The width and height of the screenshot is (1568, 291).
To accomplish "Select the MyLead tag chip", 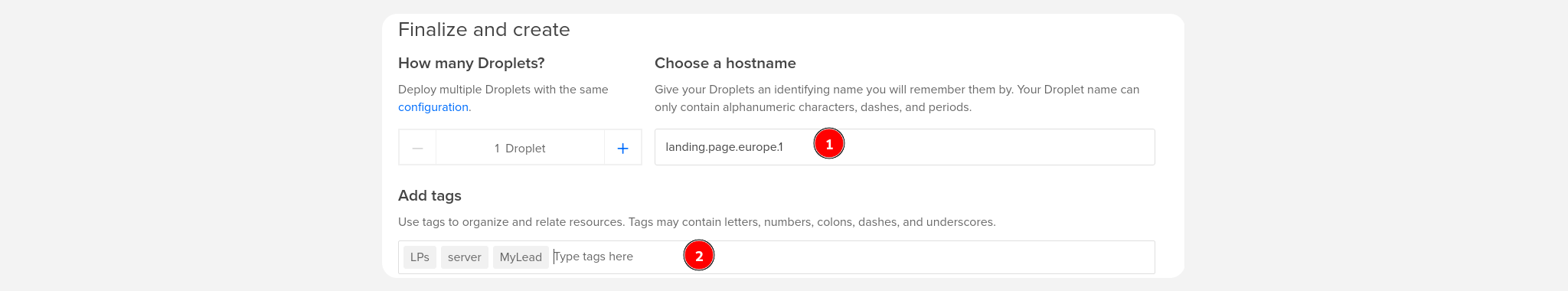I will 521,257.
